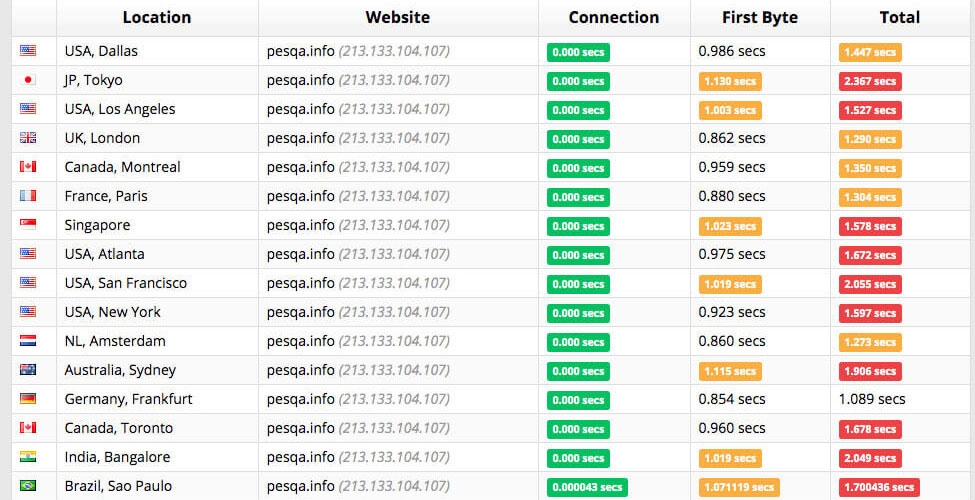The height and width of the screenshot is (500, 975).
Task: Click the 0.000043 secs connection badge
Action: (x=587, y=487)
